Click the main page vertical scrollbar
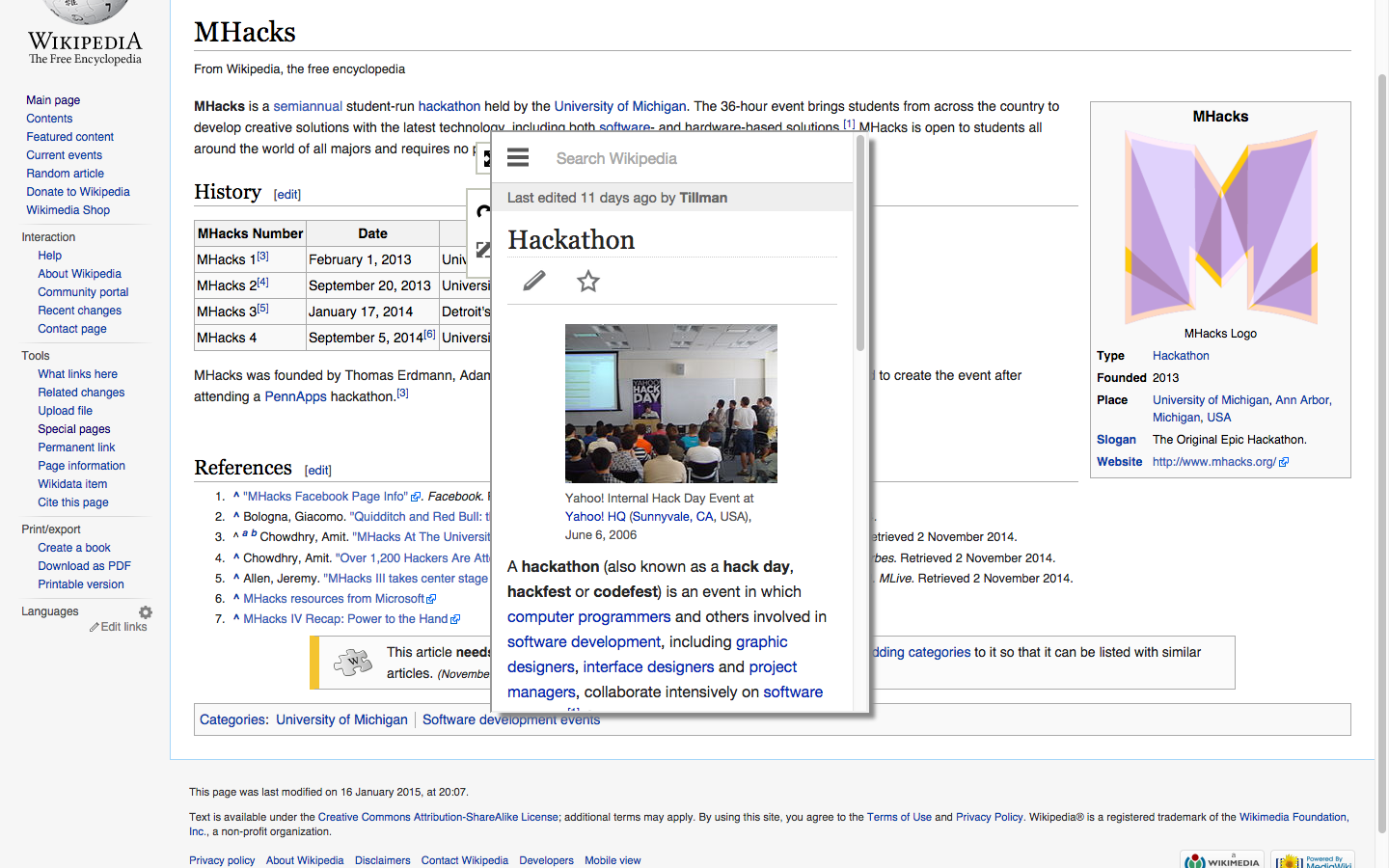 click(x=1381, y=453)
